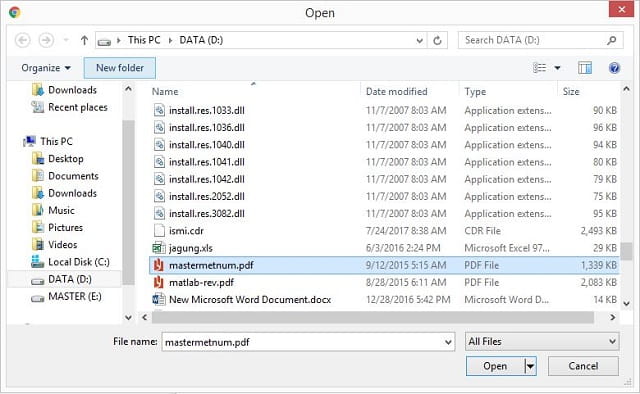Click This PC in the address bar
Viewport: 640px width, 394px height.
pos(144,40)
